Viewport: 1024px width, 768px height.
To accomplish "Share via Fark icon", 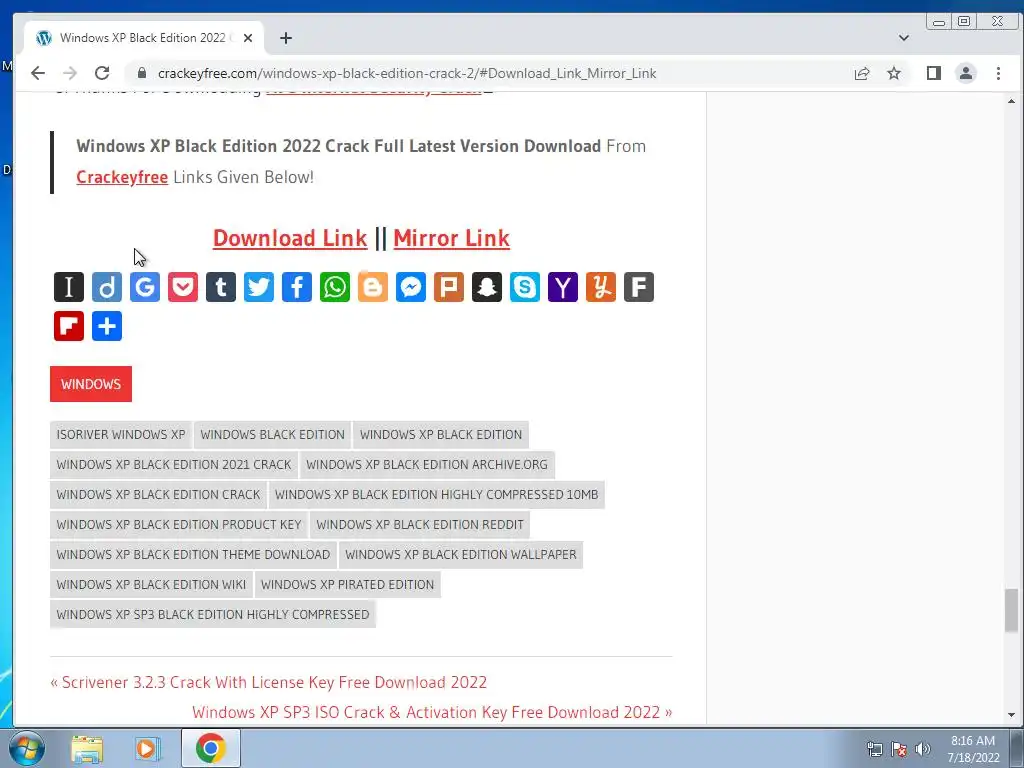I will [639, 287].
